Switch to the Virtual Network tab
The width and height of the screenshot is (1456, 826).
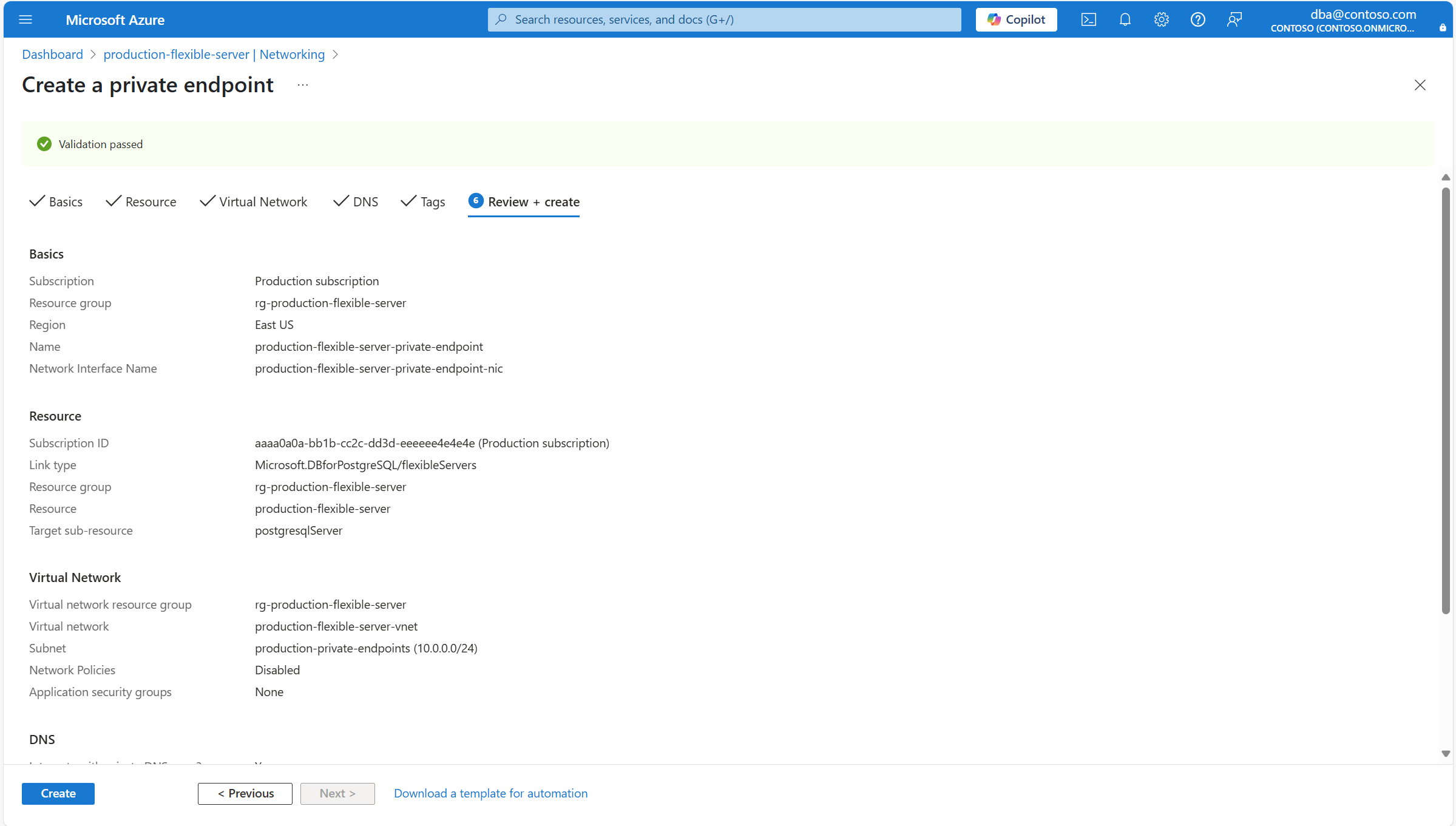pyautogui.click(x=254, y=201)
